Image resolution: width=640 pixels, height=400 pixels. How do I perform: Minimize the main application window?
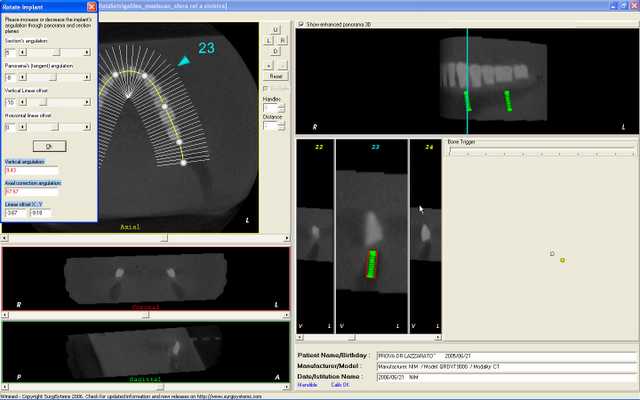click(x=615, y=5)
